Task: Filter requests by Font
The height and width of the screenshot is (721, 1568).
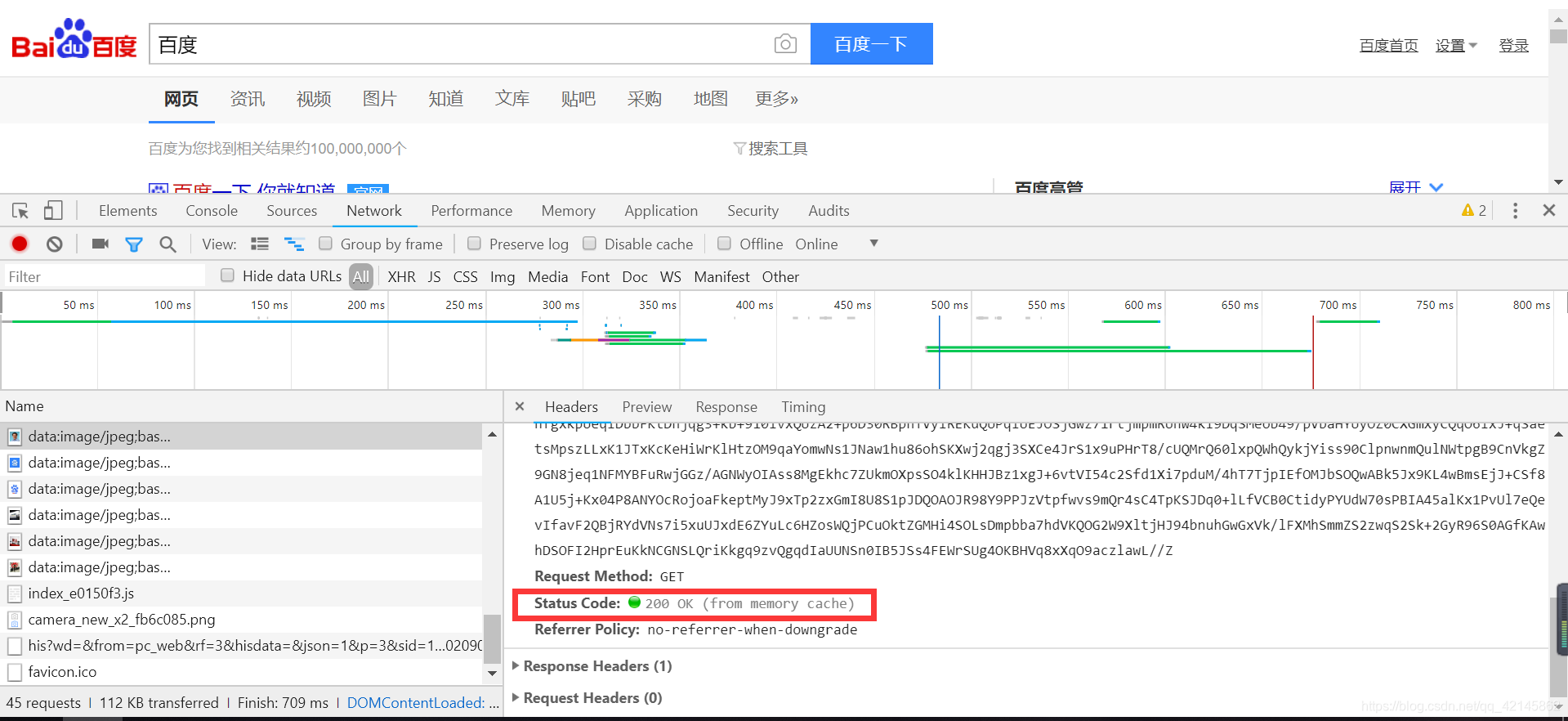Action: pyautogui.click(x=596, y=276)
